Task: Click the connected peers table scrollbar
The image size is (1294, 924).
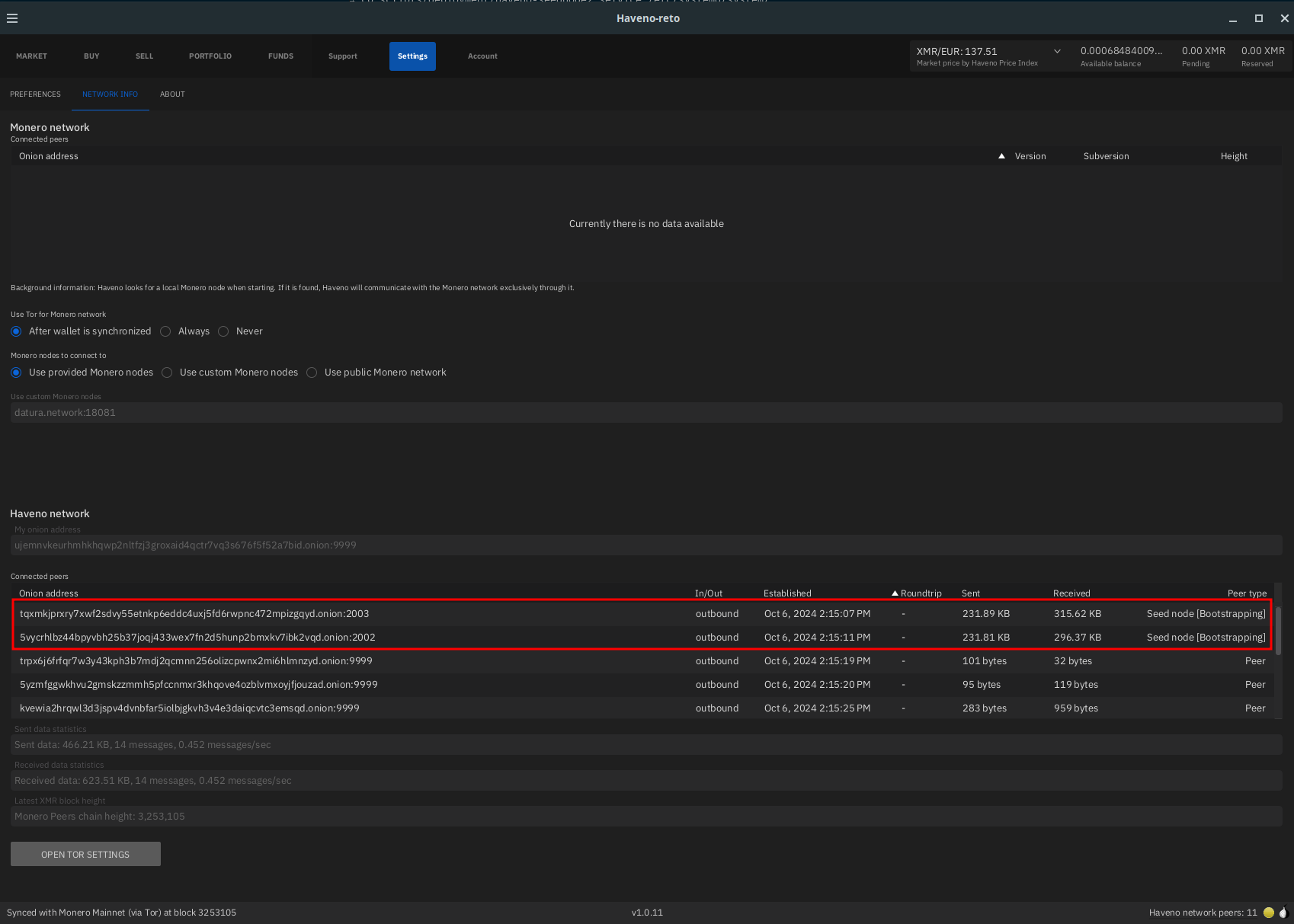Action: point(1279,631)
